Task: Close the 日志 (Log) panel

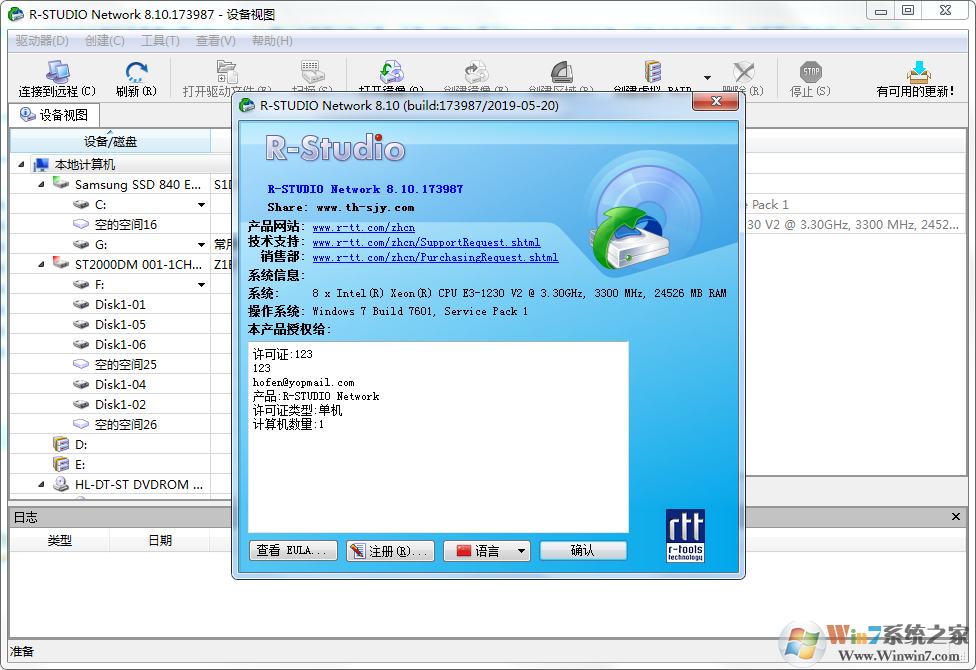Action: (x=956, y=516)
